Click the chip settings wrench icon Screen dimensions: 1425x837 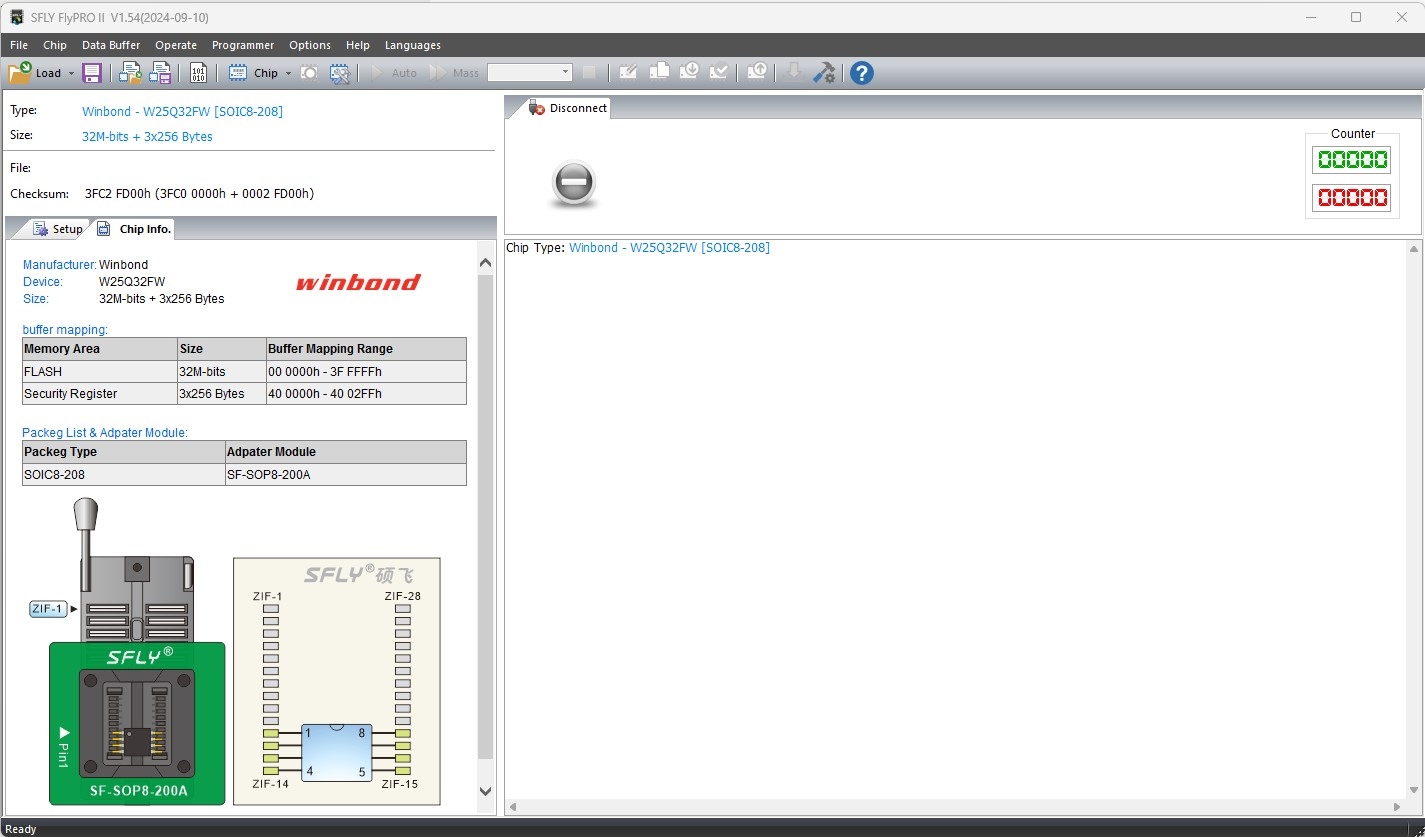pos(340,73)
